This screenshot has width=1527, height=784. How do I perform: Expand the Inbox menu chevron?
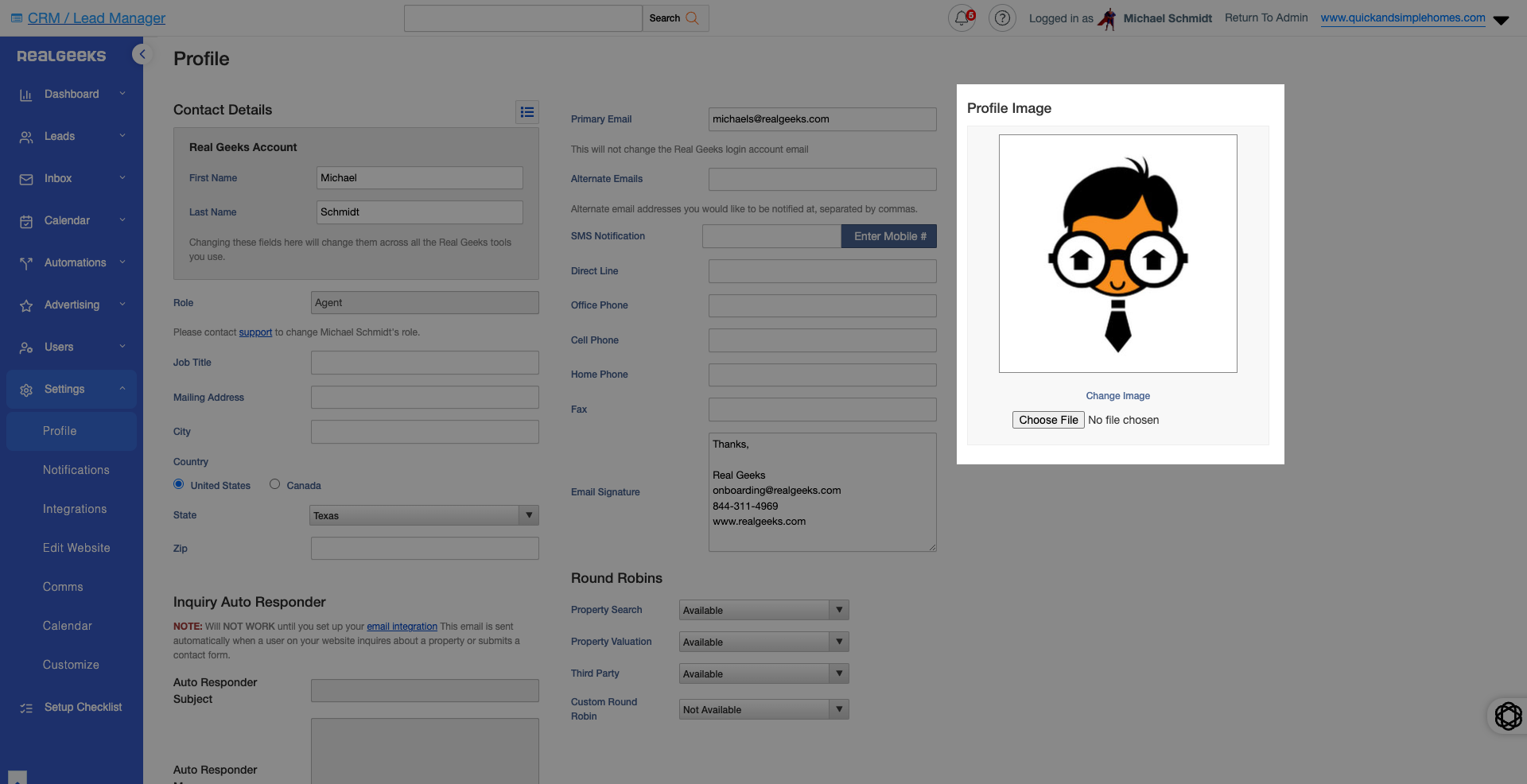click(122, 178)
